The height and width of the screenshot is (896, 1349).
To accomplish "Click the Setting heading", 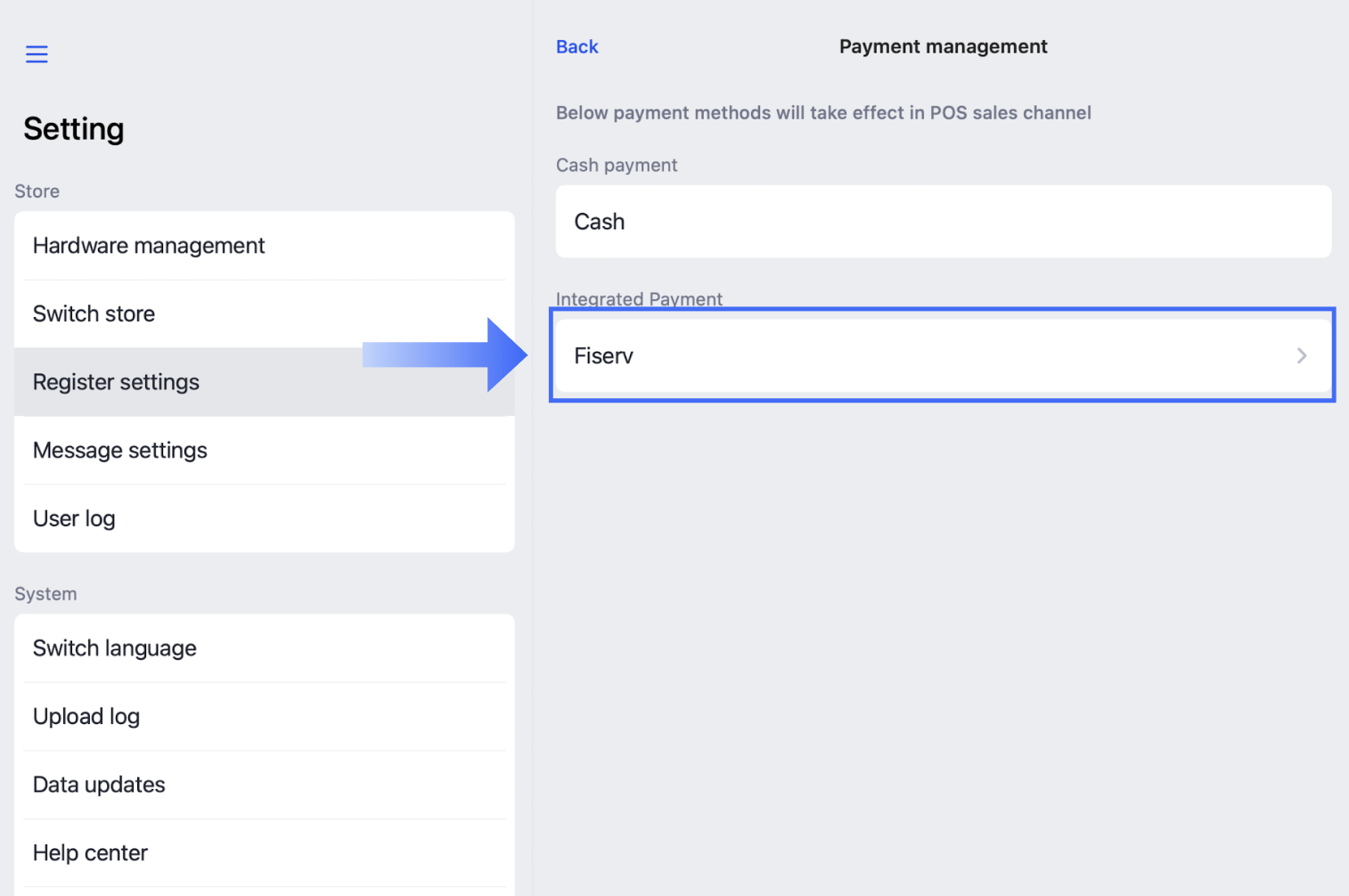I will pos(74,129).
